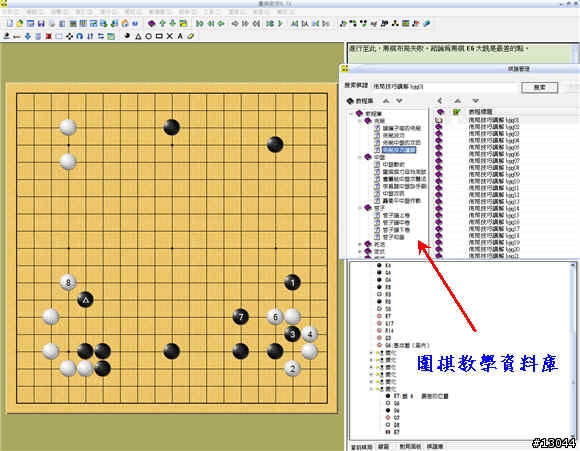This screenshot has width=580, height=451.
Task: Expand the 死活 category tree node
Action: coord(360,245)
